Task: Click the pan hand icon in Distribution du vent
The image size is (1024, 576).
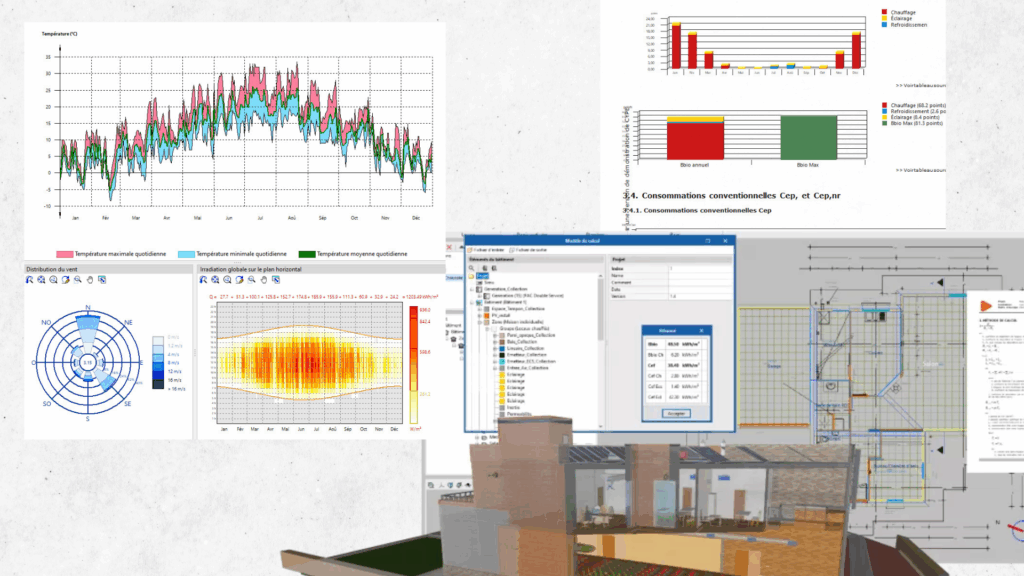Action: (89, 280)
